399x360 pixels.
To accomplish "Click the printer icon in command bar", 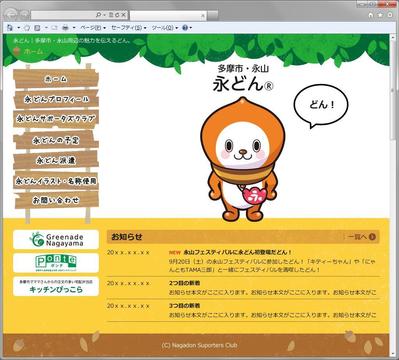I will [66, 28].
